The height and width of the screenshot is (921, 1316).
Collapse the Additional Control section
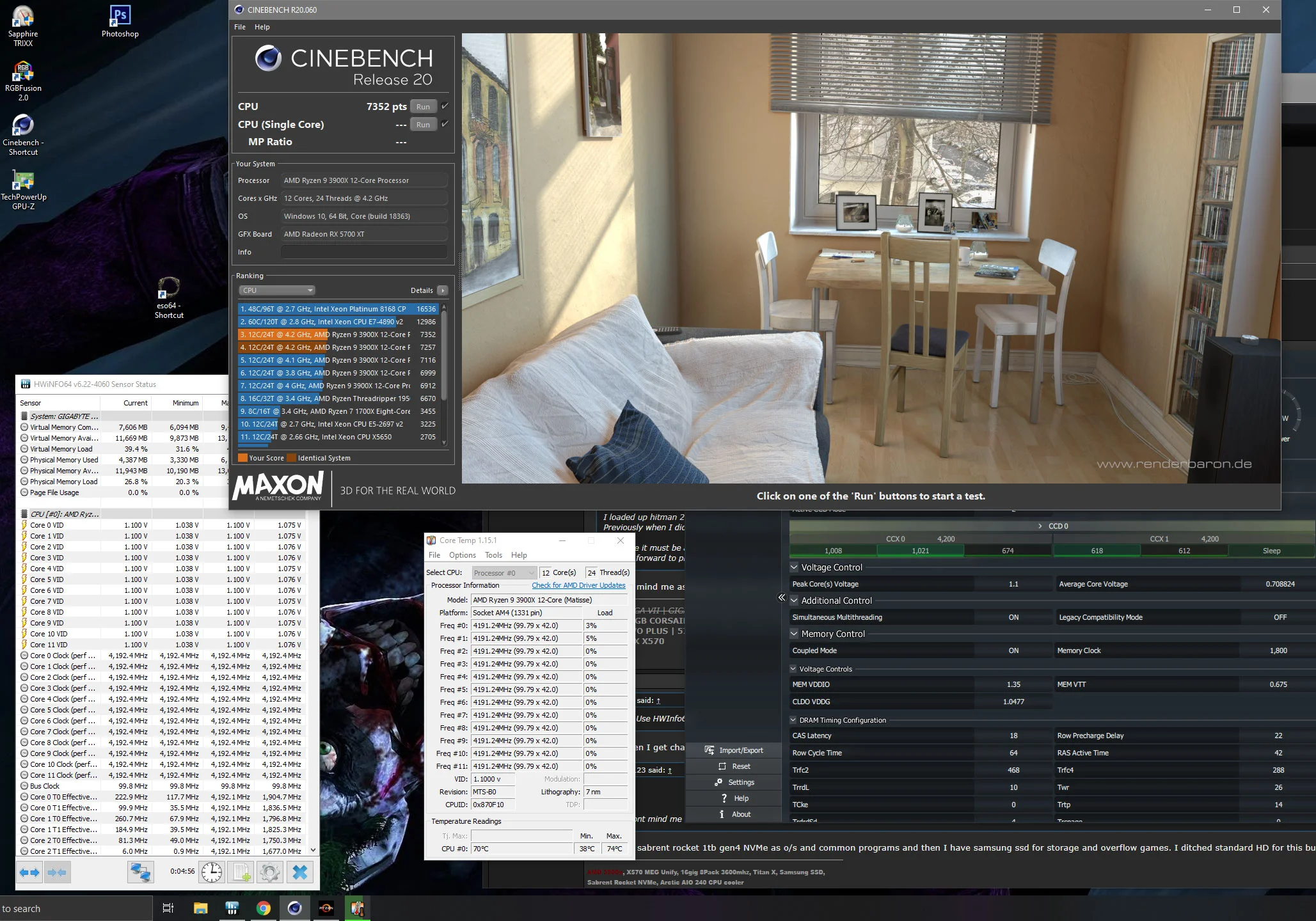794,601
